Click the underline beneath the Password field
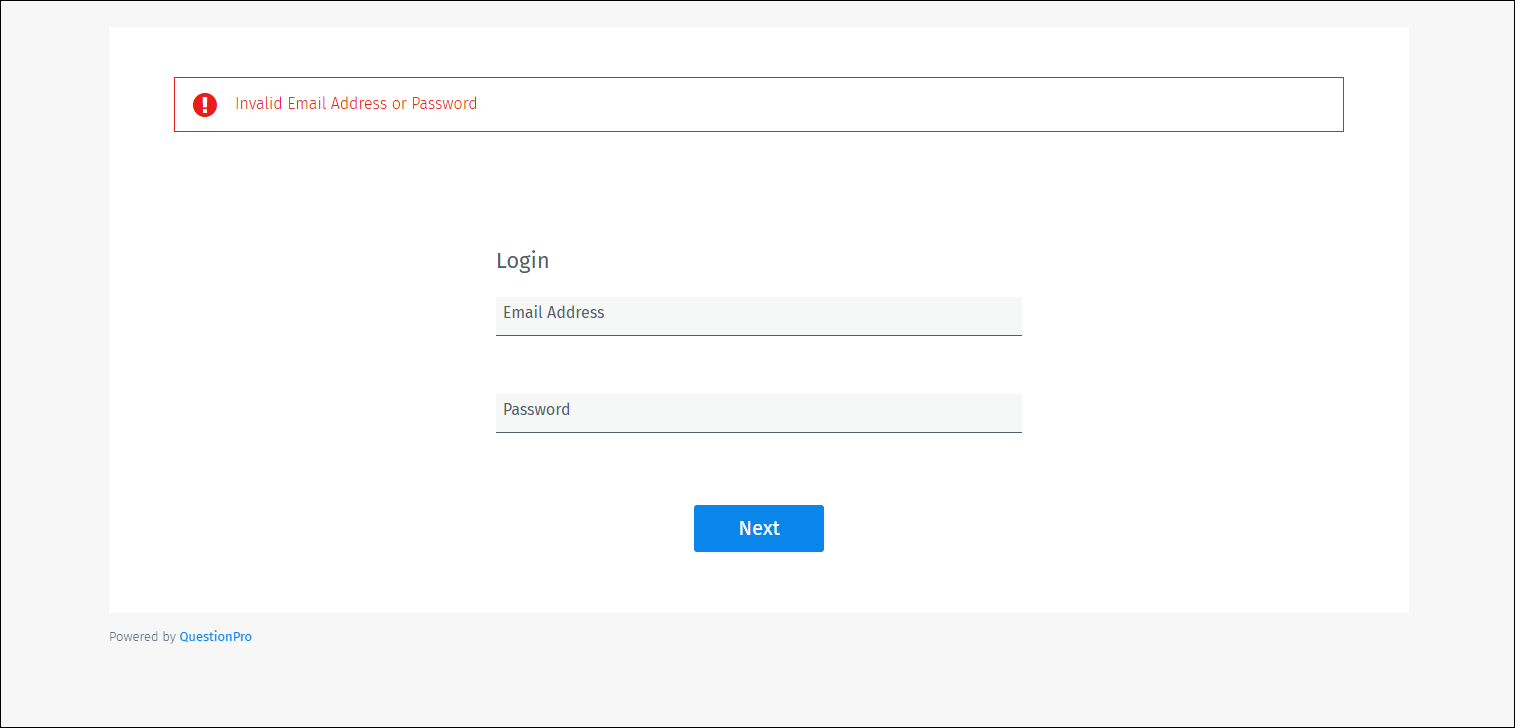This screenshot has height=728, width=1515. [758, 431]
